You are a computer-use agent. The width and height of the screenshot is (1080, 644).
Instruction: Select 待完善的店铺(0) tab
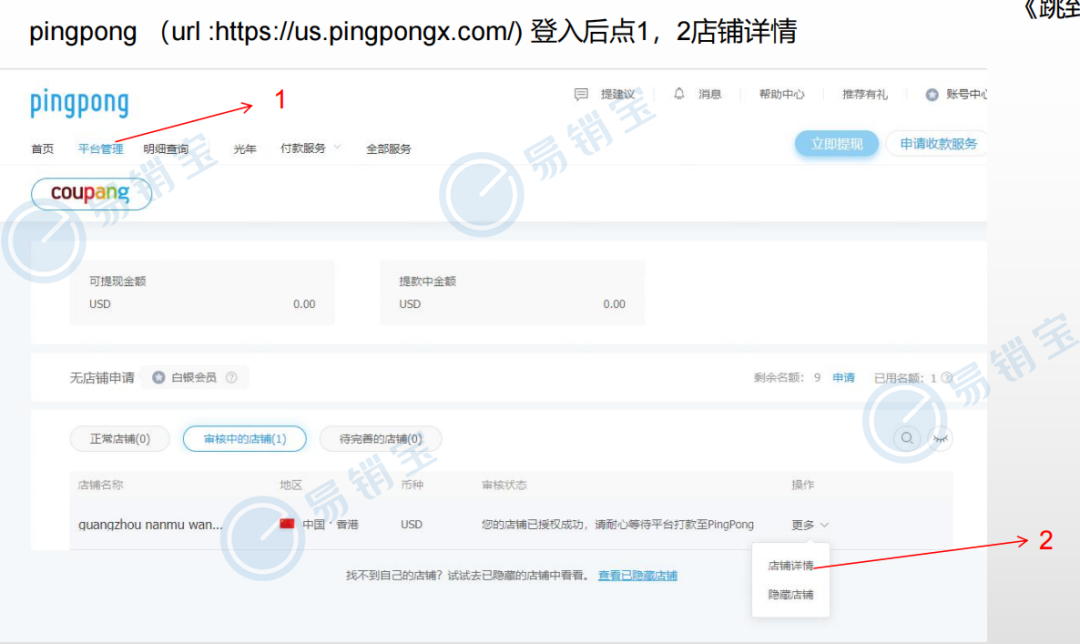coord(380,439)
